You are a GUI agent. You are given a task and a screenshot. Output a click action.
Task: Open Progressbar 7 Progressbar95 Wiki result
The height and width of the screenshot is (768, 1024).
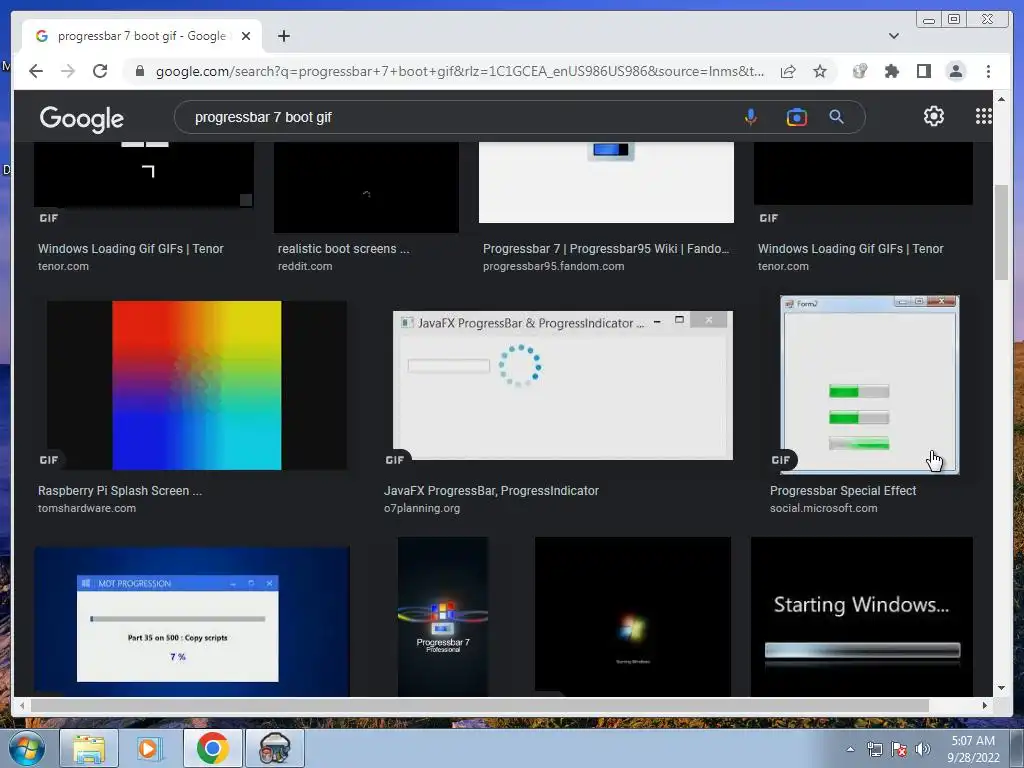605,249
